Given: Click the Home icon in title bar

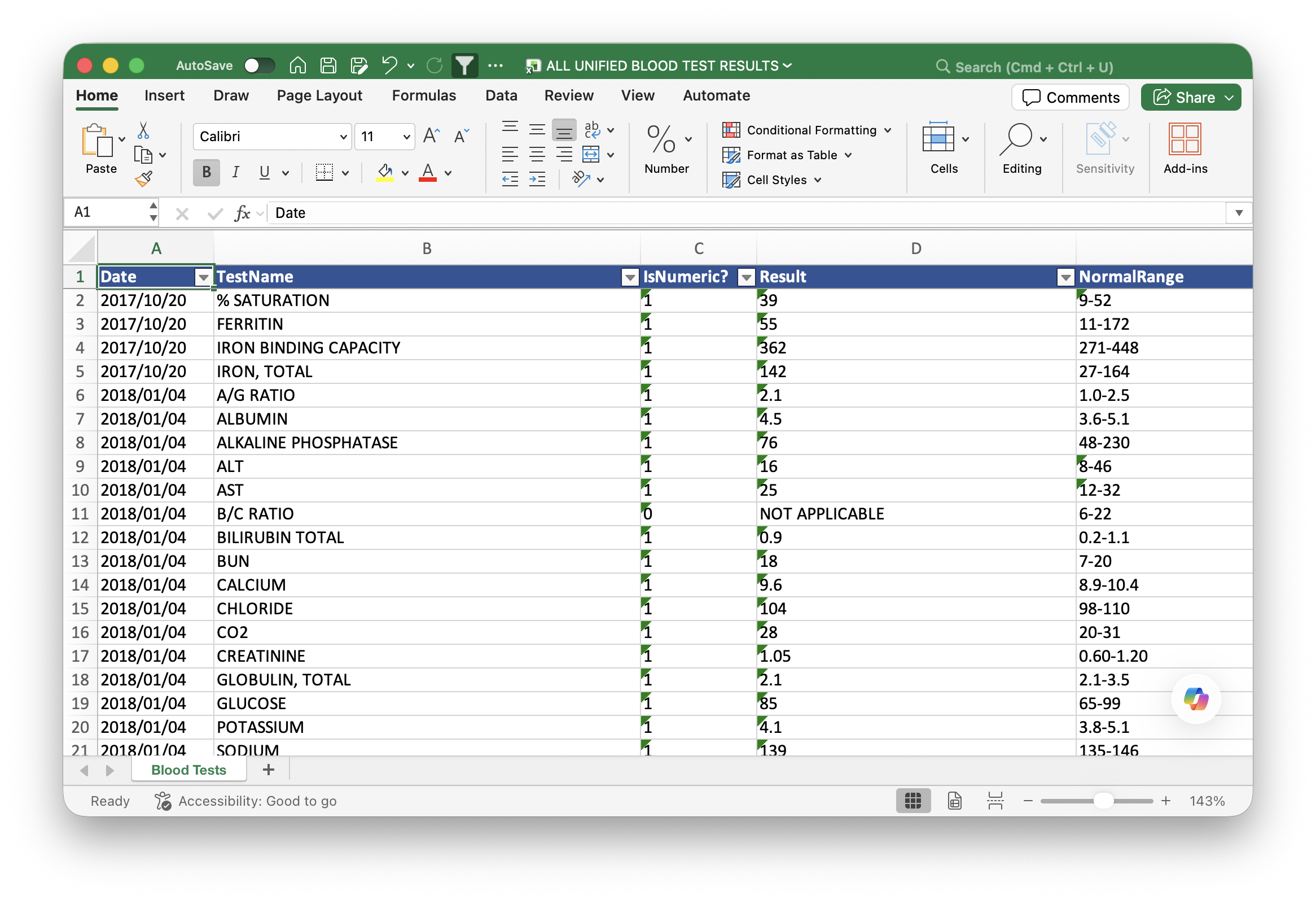Looking at the screenshot, I should click(298, 65).
